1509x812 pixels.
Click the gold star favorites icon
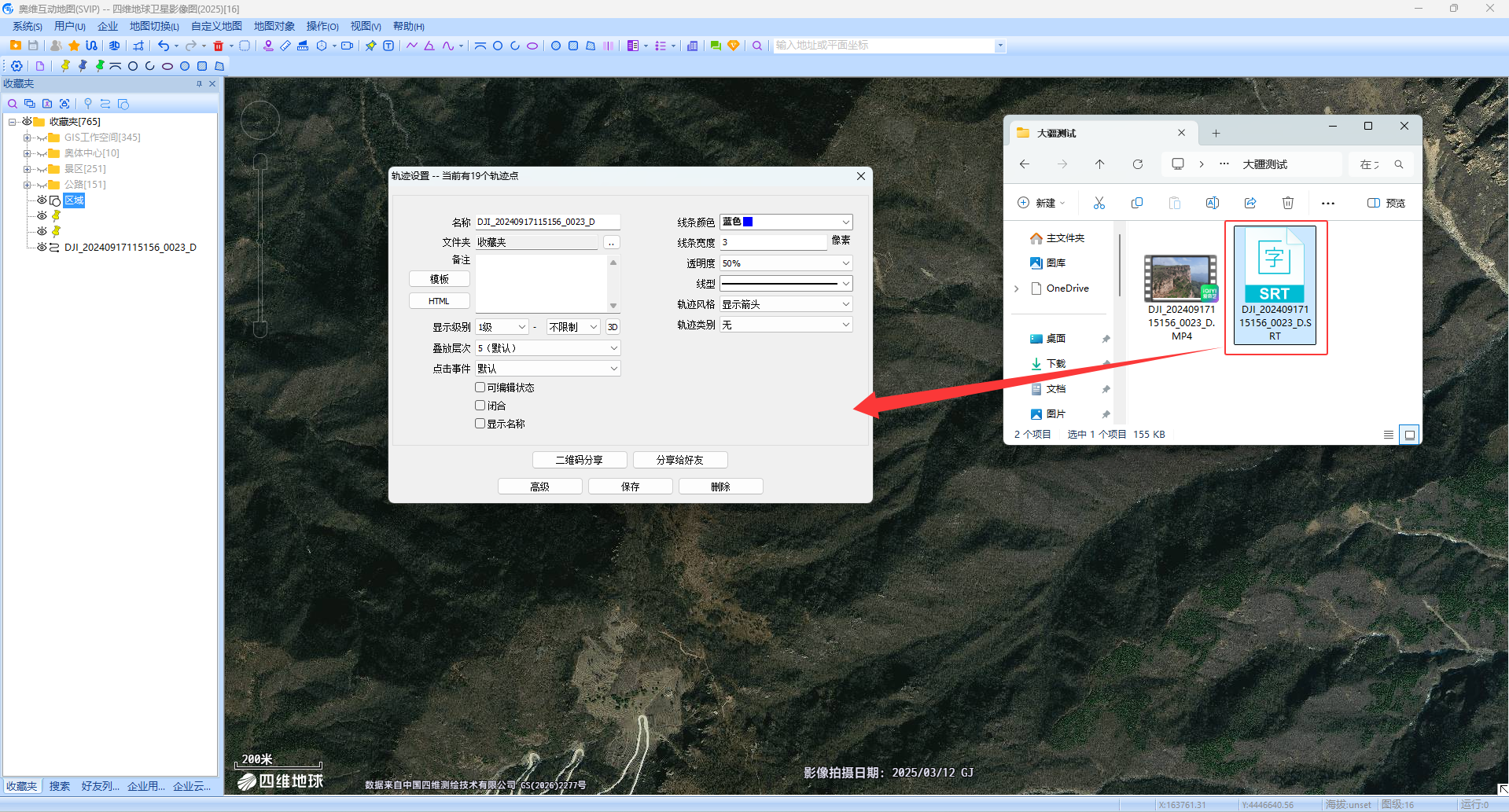74,46
